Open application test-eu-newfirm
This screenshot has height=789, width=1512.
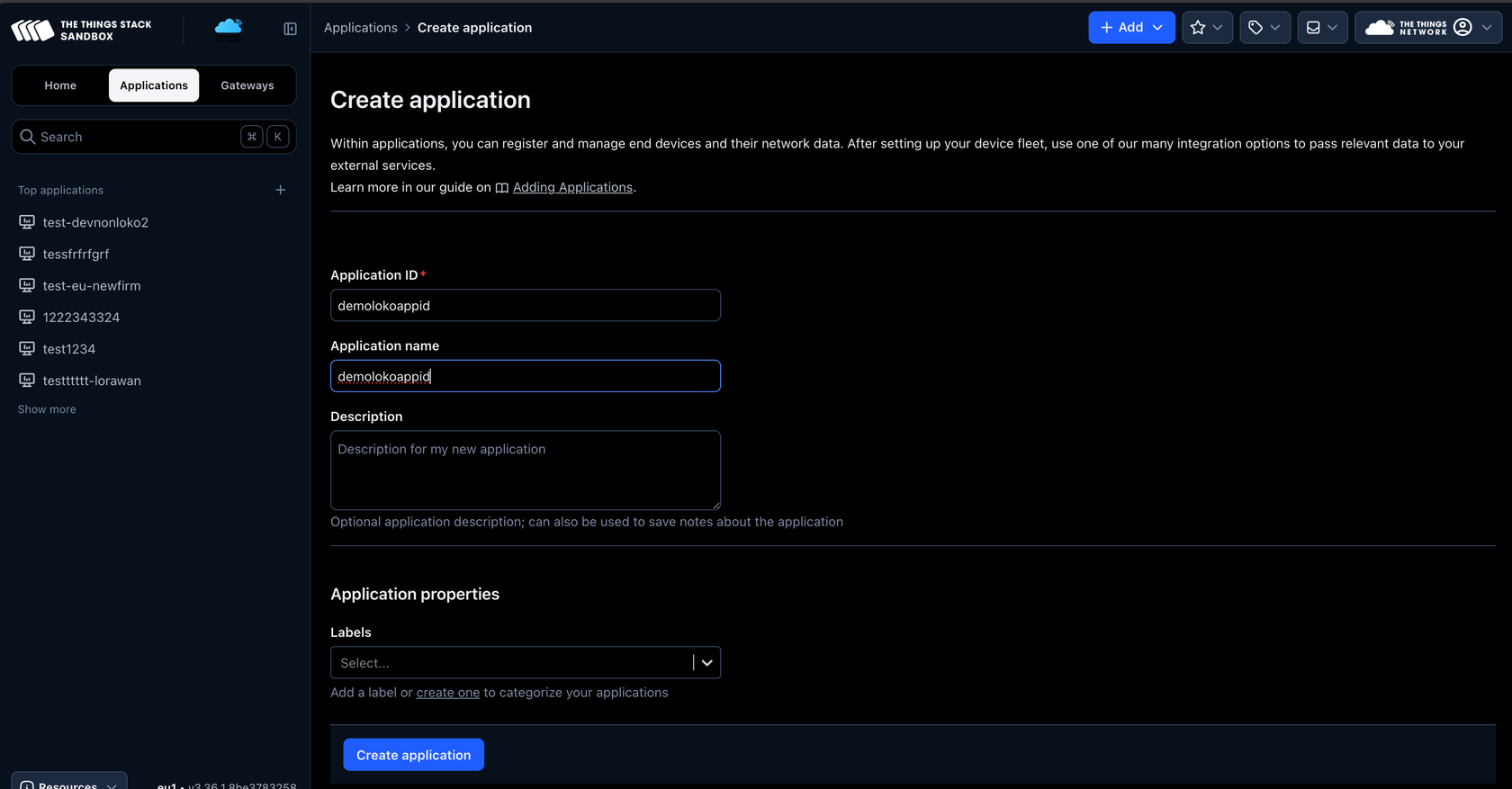tap(92, 285)
